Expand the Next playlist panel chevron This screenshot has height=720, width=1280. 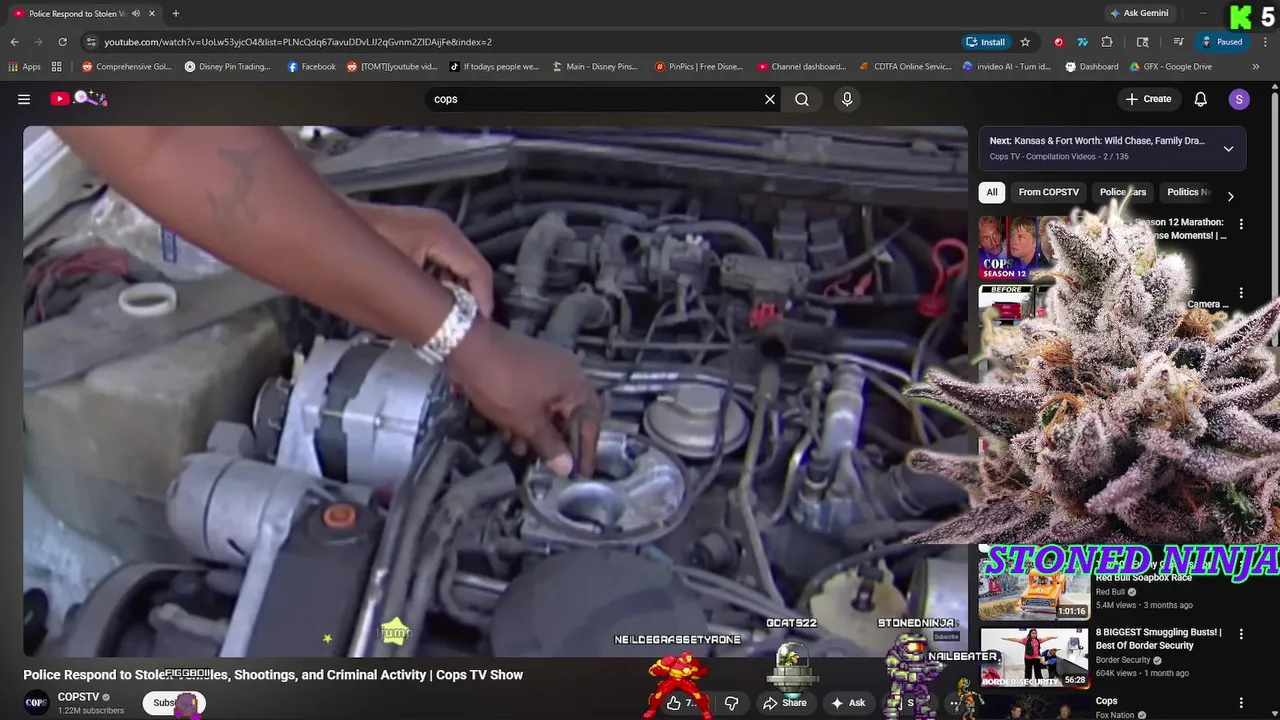tap(1228, 149)
